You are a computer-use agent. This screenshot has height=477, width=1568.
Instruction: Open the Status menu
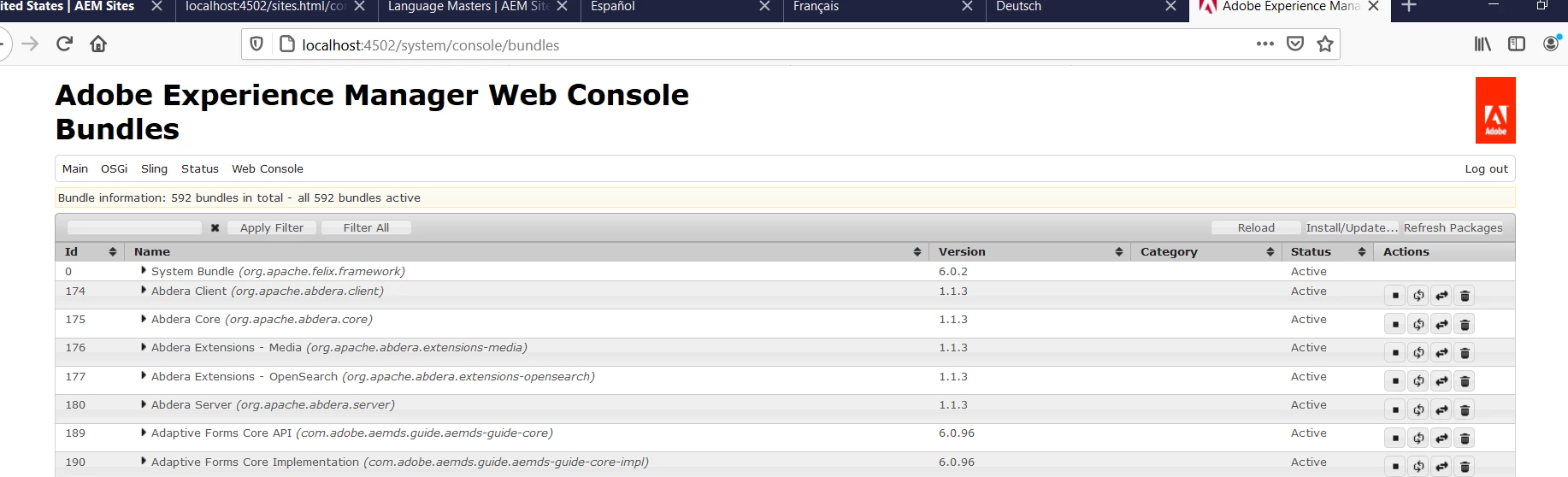click(200, 168)
